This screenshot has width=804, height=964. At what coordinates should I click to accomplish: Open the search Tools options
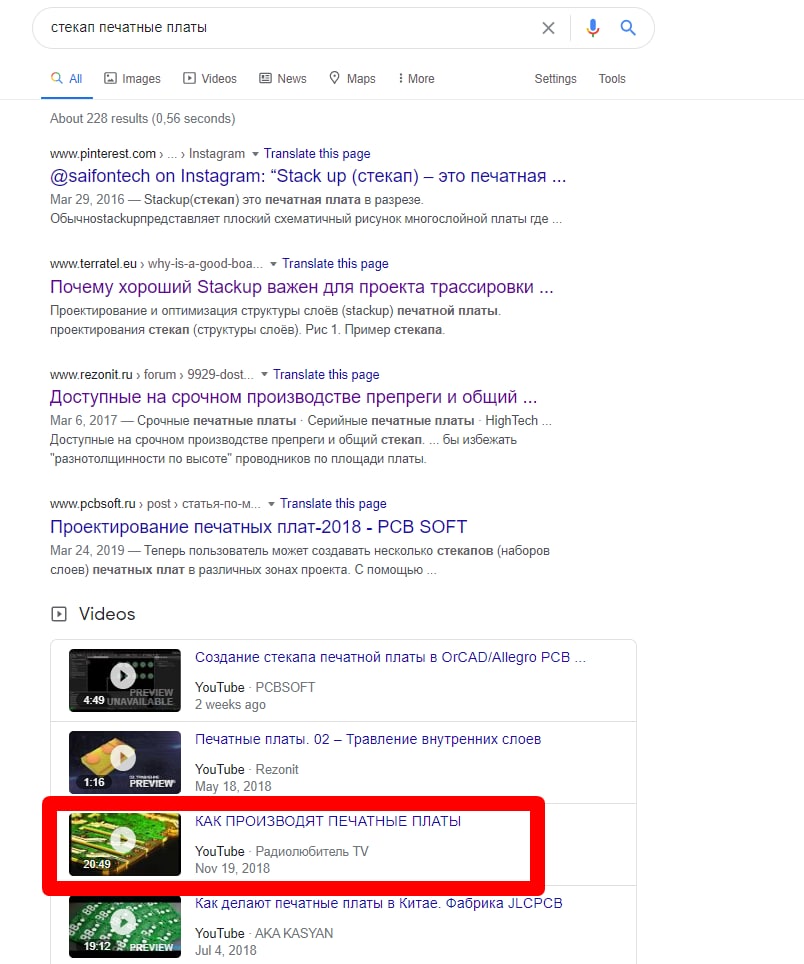click(612, 79)
